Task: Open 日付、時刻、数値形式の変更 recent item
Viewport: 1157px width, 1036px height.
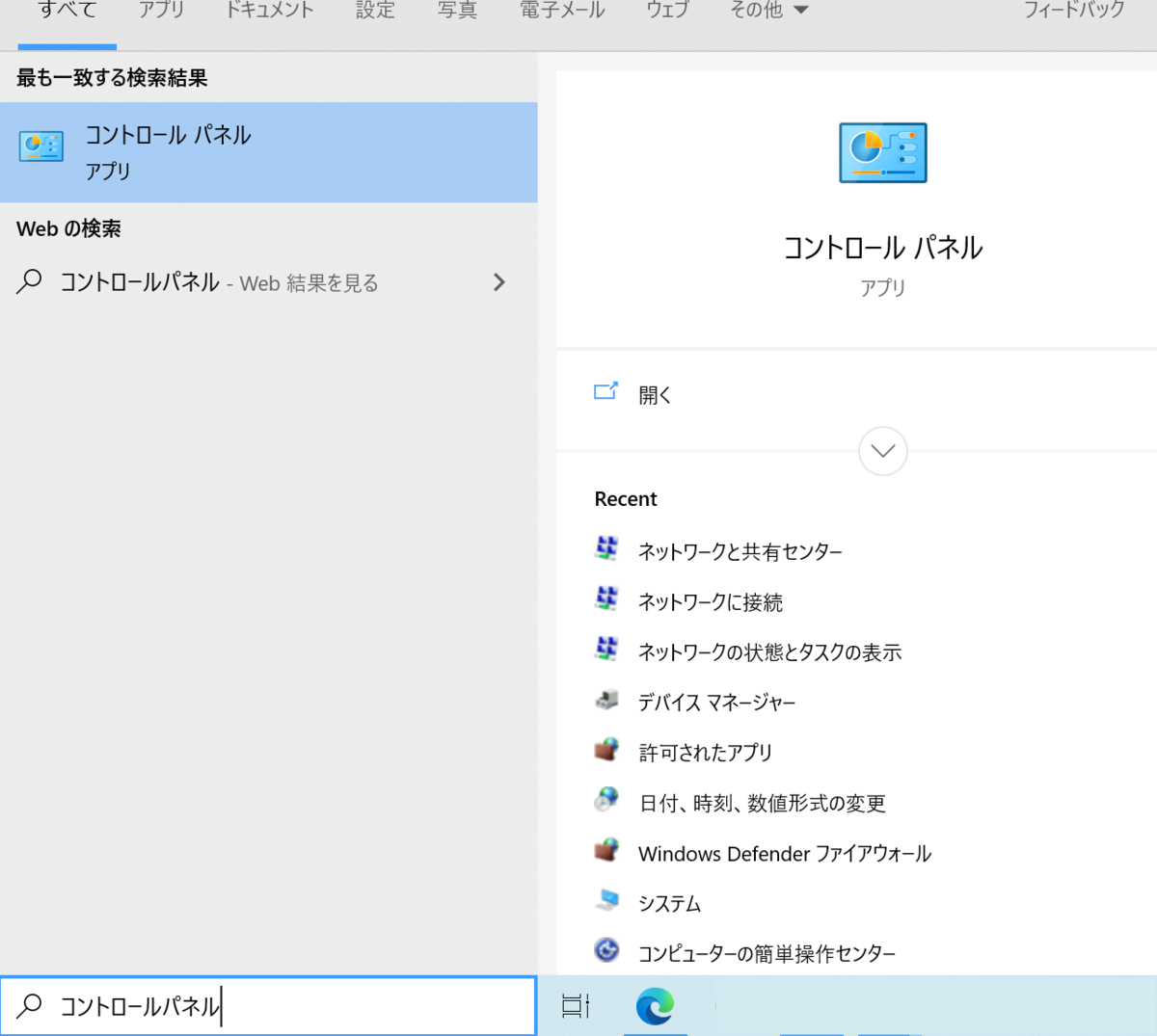Action: pyautogui.click(x=762, y=803)
